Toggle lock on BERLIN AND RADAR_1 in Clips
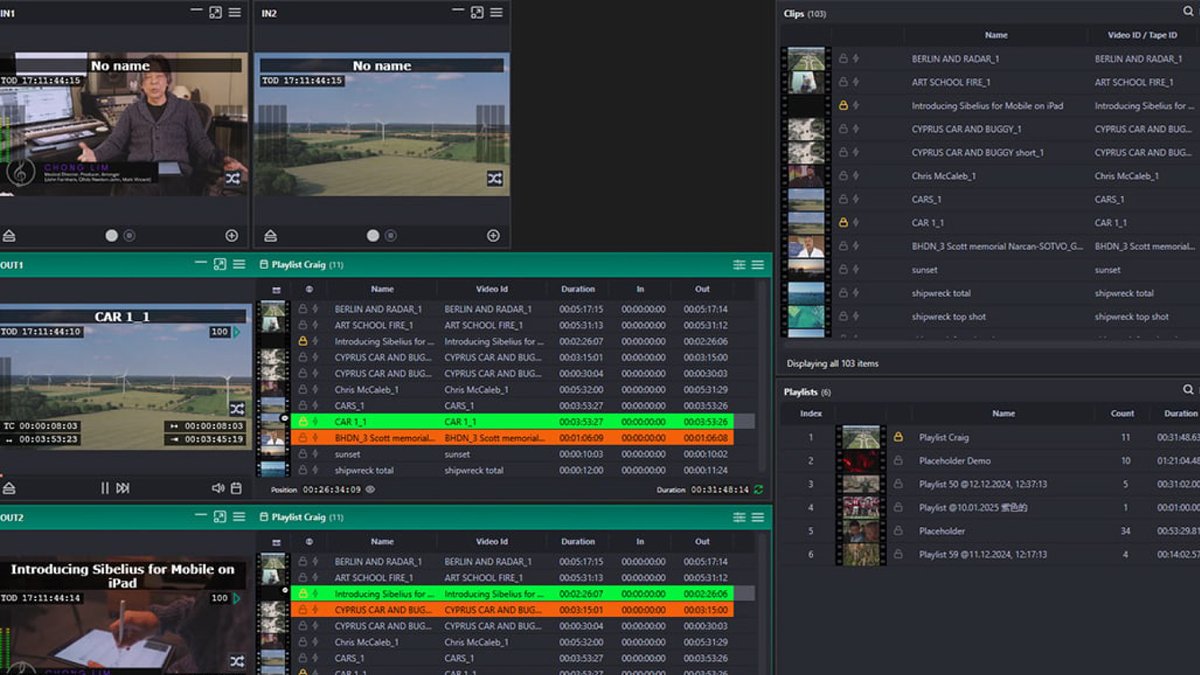 point(843,59)
